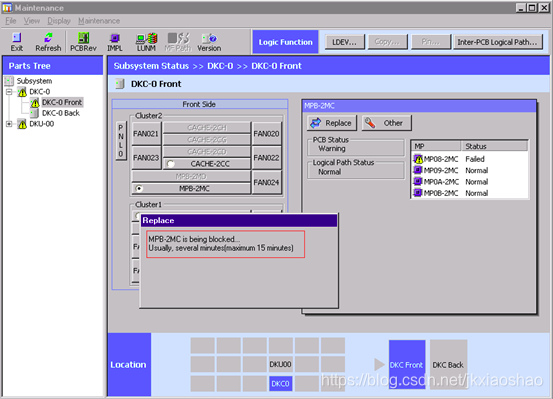553x399 pixels.
Task: Click the Other button in MPB-2MC panel
Action: click(x=387, y=123)
